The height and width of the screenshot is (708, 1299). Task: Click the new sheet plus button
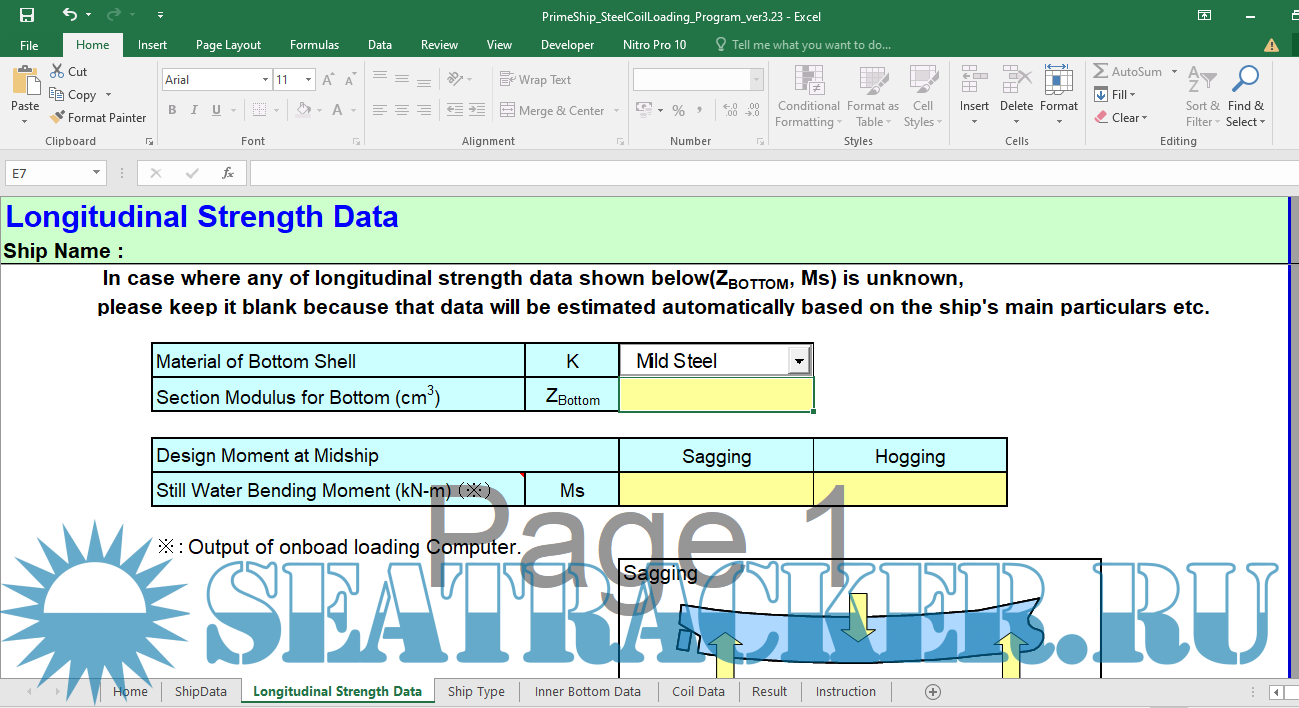click(x=933, y=692)
